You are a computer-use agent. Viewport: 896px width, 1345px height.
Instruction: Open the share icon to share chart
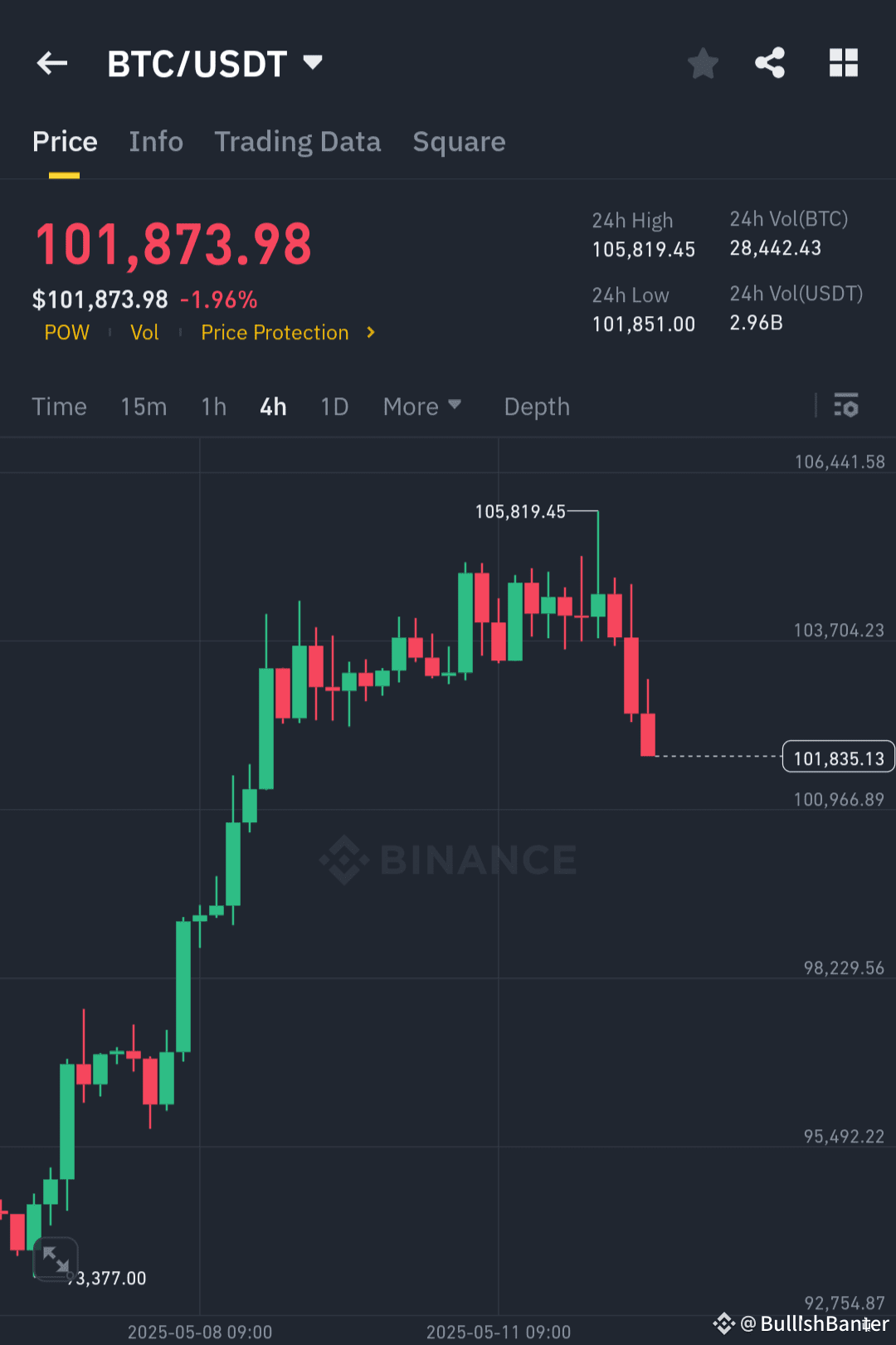pos(769,62)
